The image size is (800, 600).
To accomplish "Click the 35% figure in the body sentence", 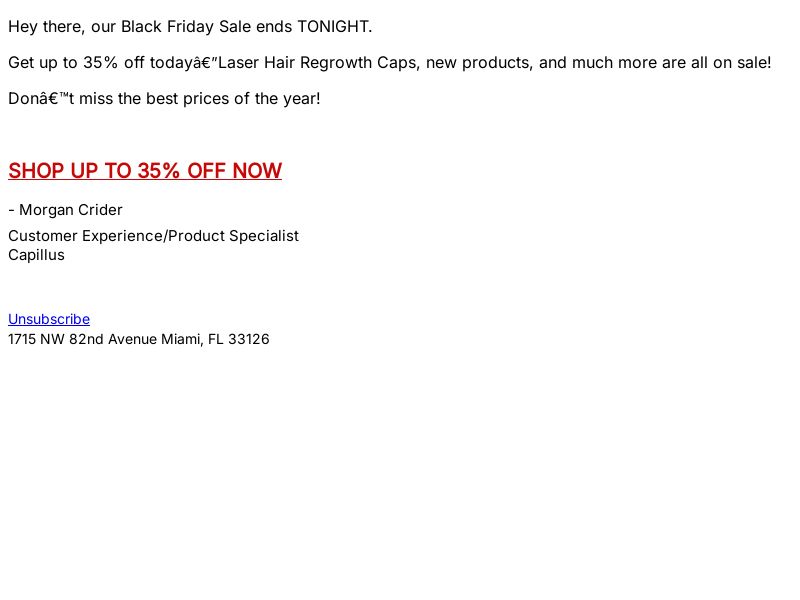I will point(101,63).
